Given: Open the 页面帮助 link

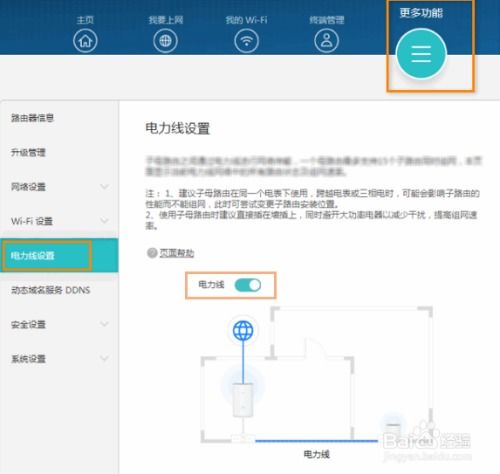Looking at the screenshot, I should 177,253.
